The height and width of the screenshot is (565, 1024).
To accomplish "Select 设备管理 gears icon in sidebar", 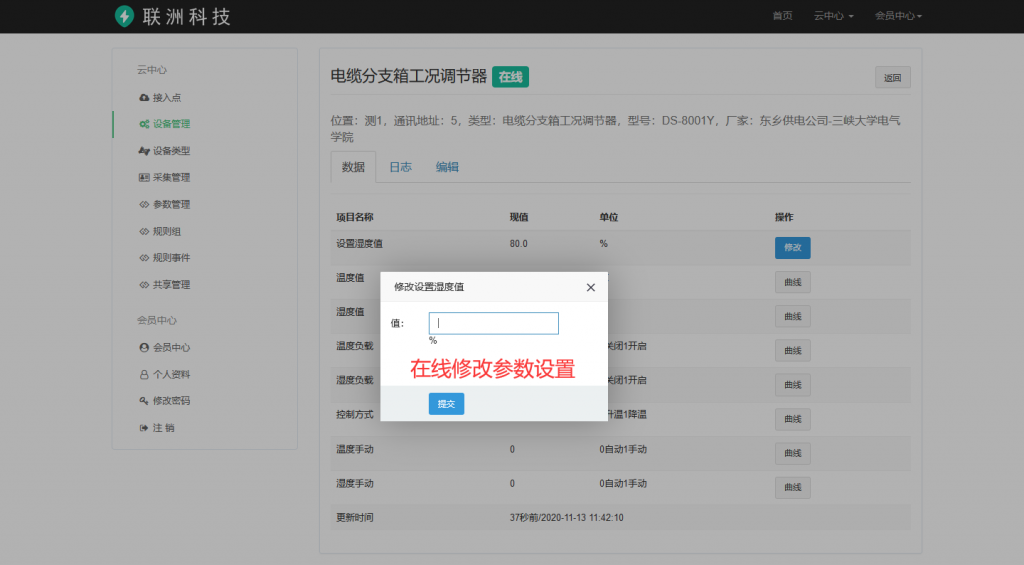I will (x=144, y=124).
